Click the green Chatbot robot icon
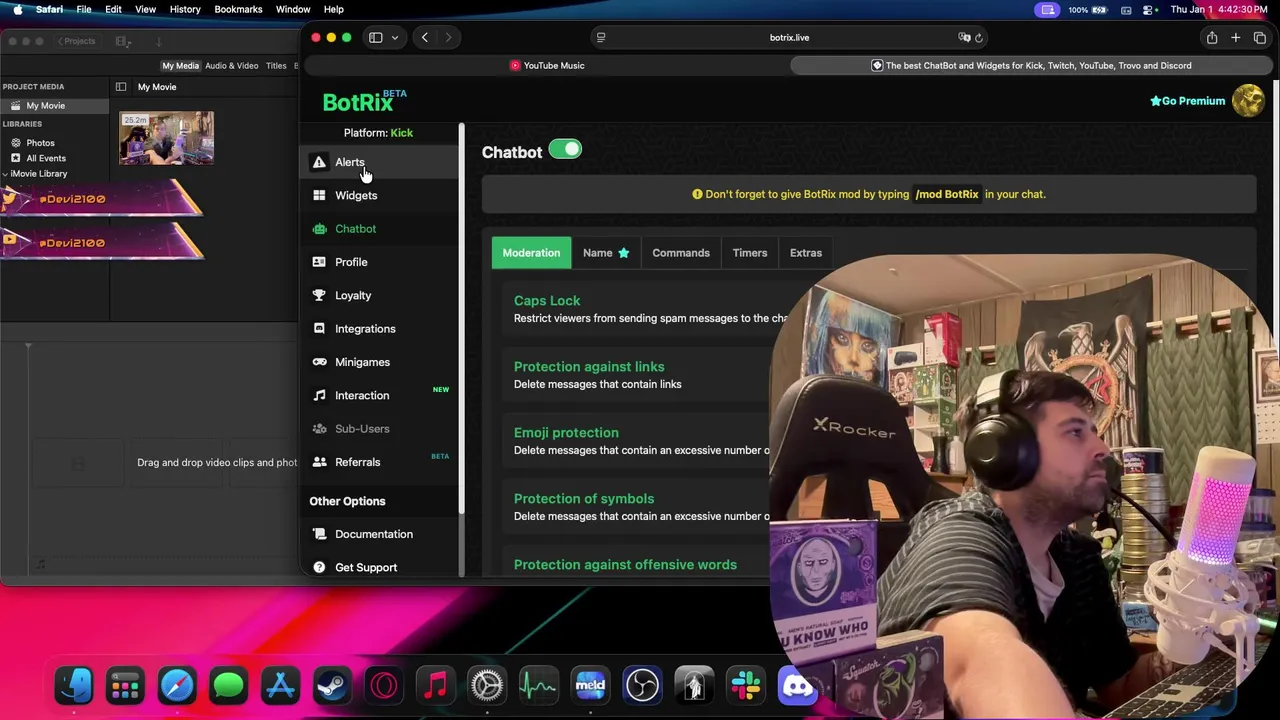Image resolution: width=1280 pixels, height=720 pixels. 319,229
